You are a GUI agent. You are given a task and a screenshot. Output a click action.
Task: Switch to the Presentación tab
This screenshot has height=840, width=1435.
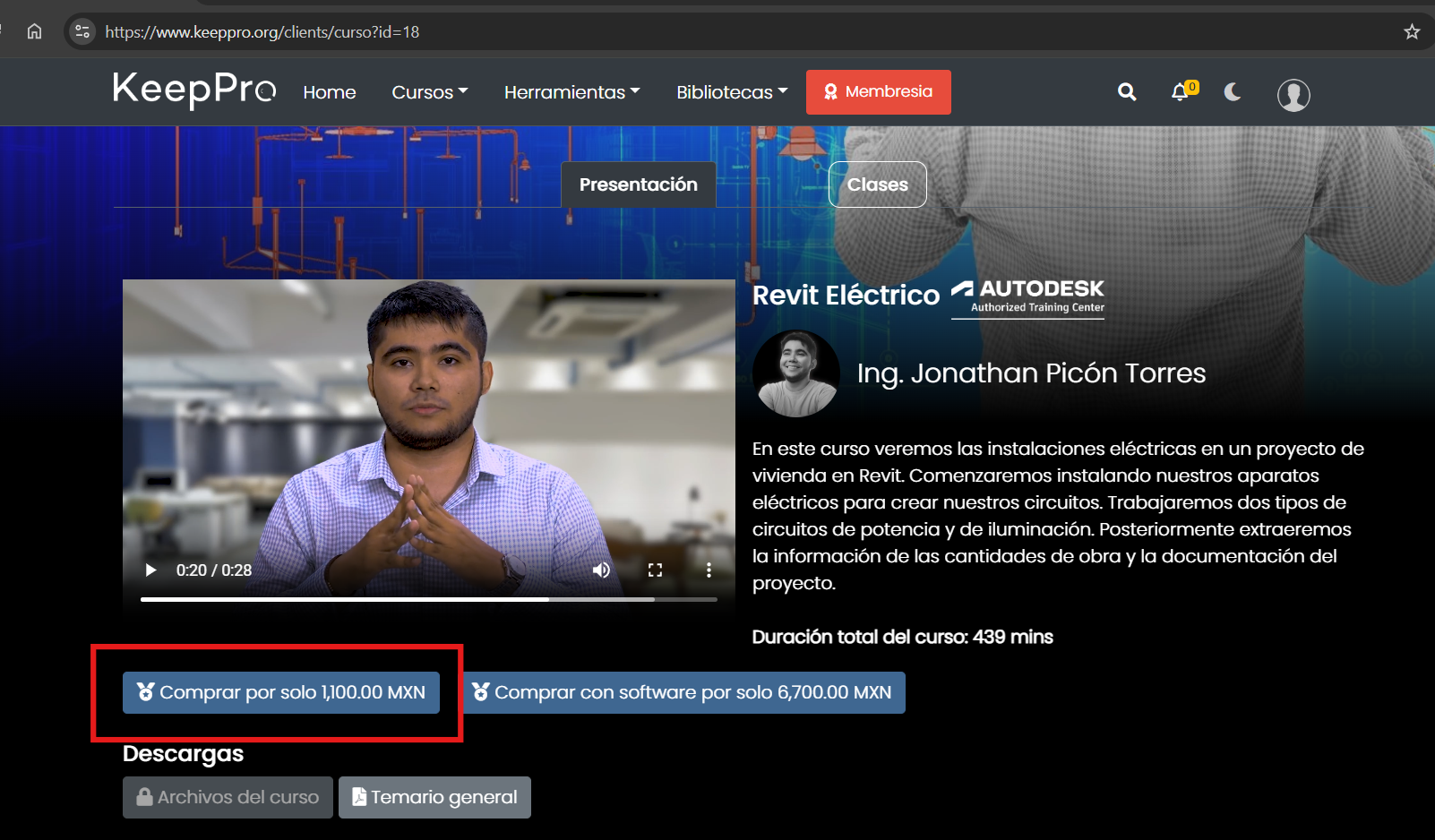639,184
